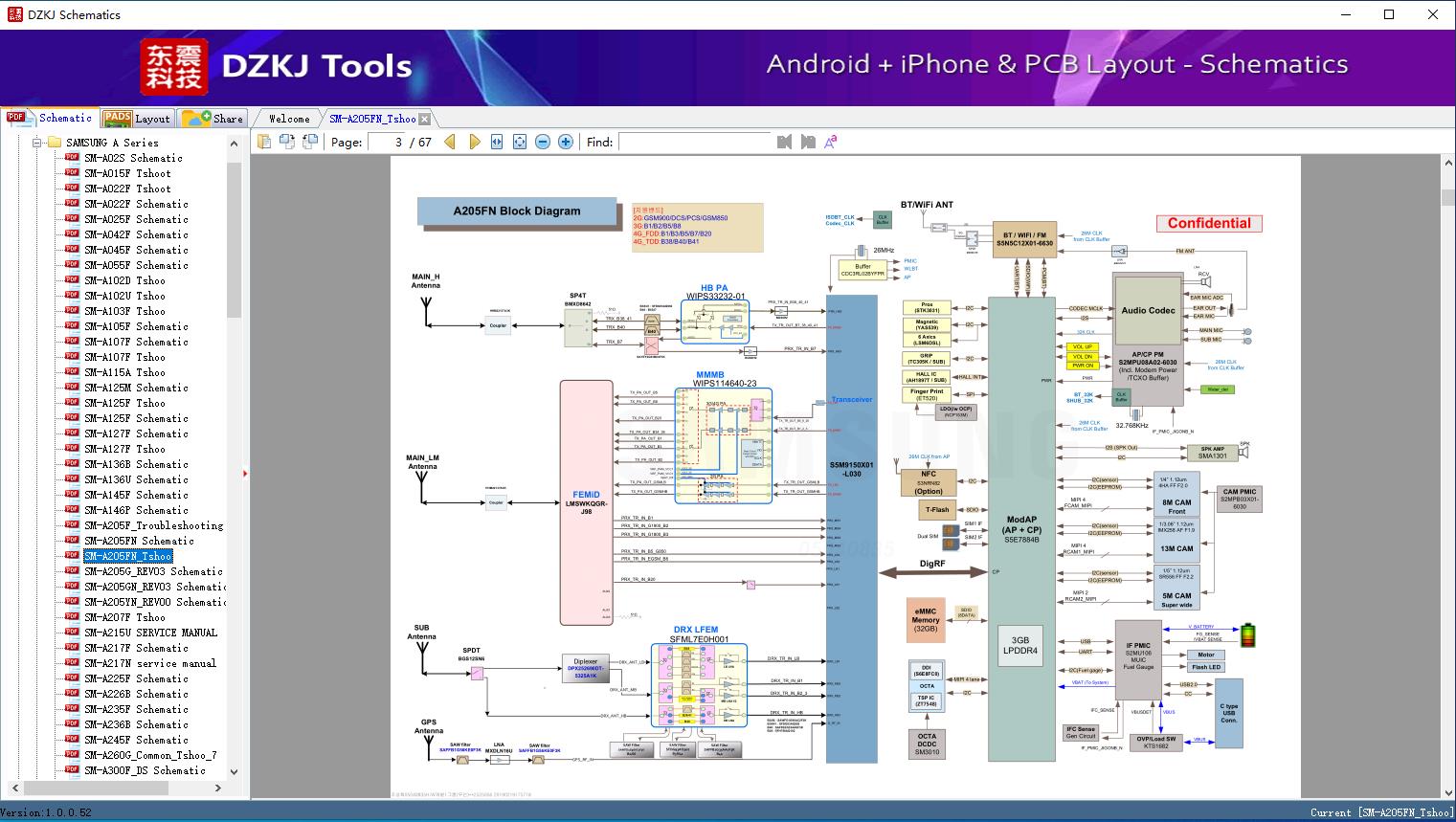Click the document viewer scroll up arrow
1456x822 pixels.
pos(1448,164)
